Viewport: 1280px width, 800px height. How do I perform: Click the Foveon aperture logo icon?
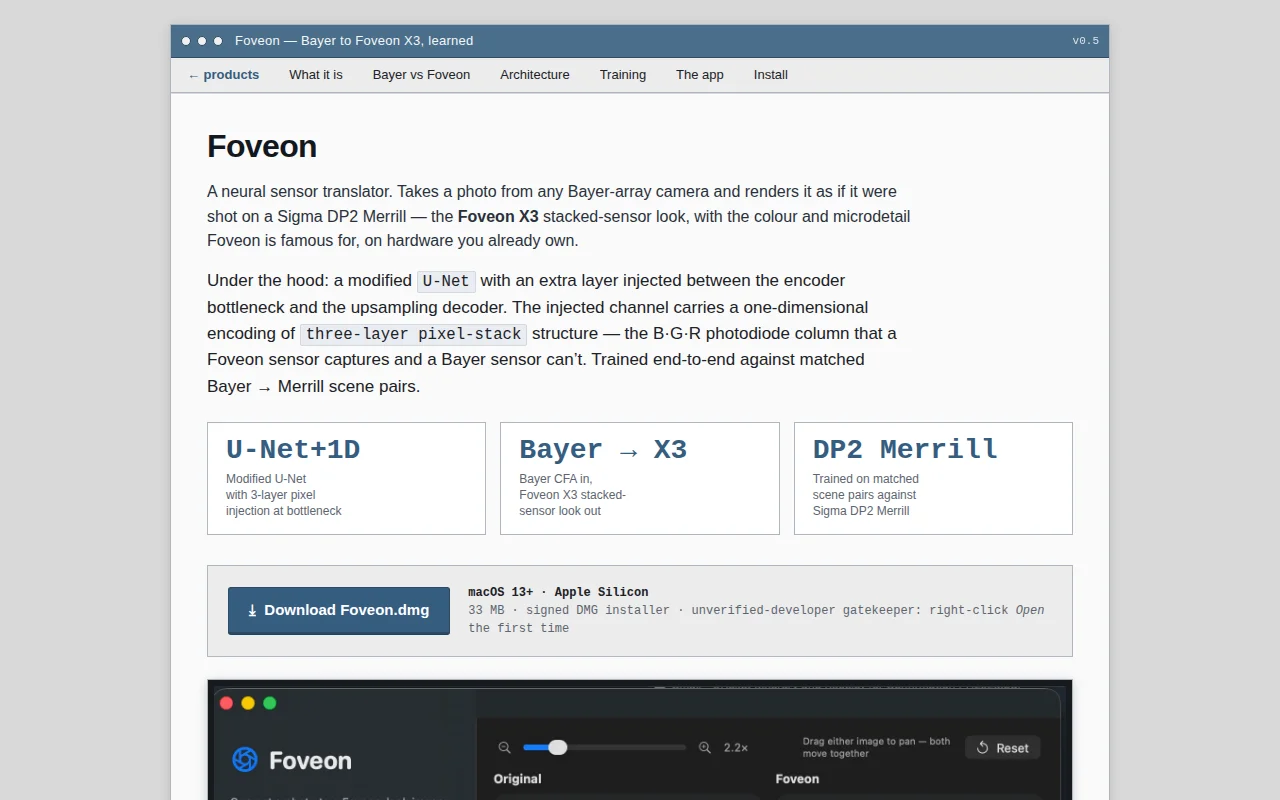(x=245, y=760)
